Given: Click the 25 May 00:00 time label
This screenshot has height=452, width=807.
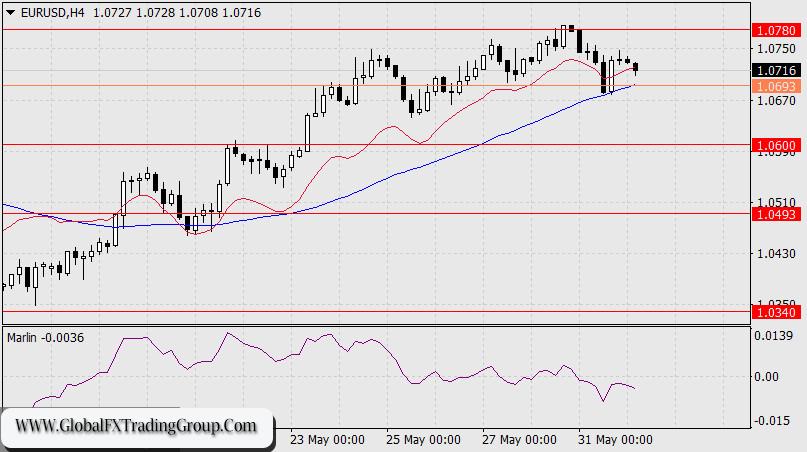Looking at the screenshot, I should tap(424, 440).
